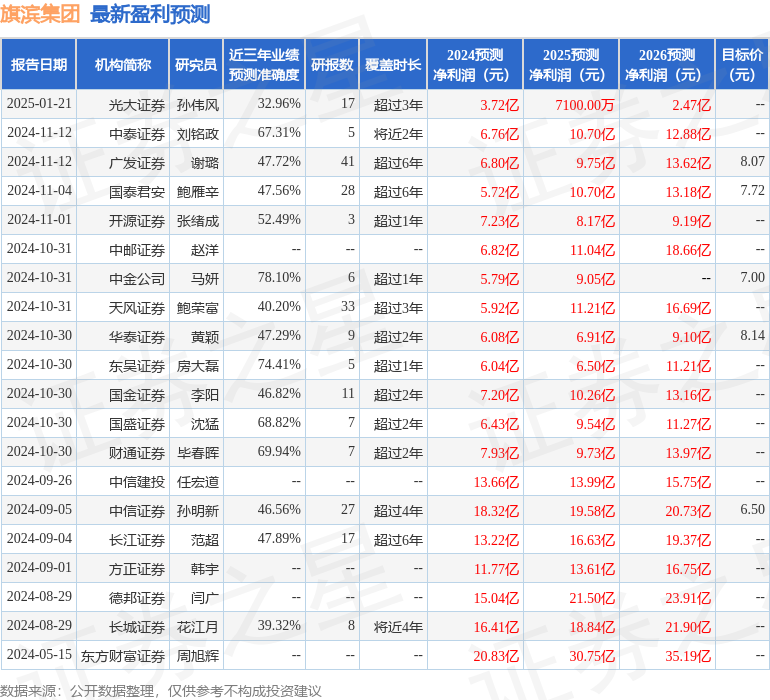Click accuracy value 68.82%
This screenshot has height=700, width=770.
click(x=279, y=422)
